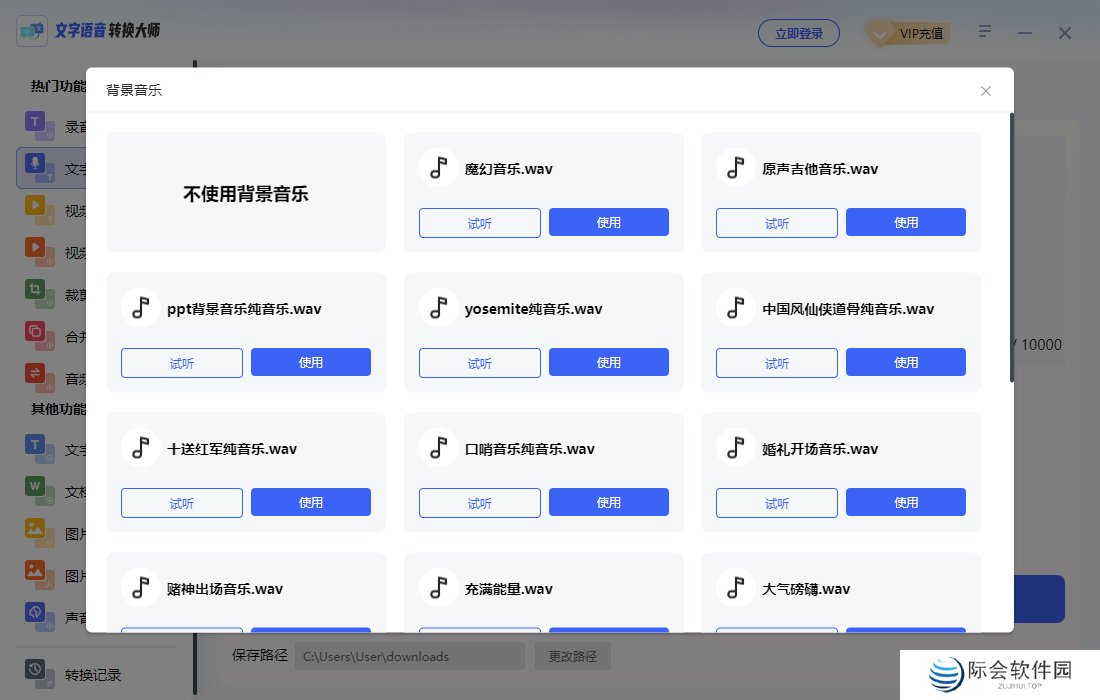Viewport: 1100px width, 700px height.
Task: Click the 立即登录 login button
Action: pos(799,32)
